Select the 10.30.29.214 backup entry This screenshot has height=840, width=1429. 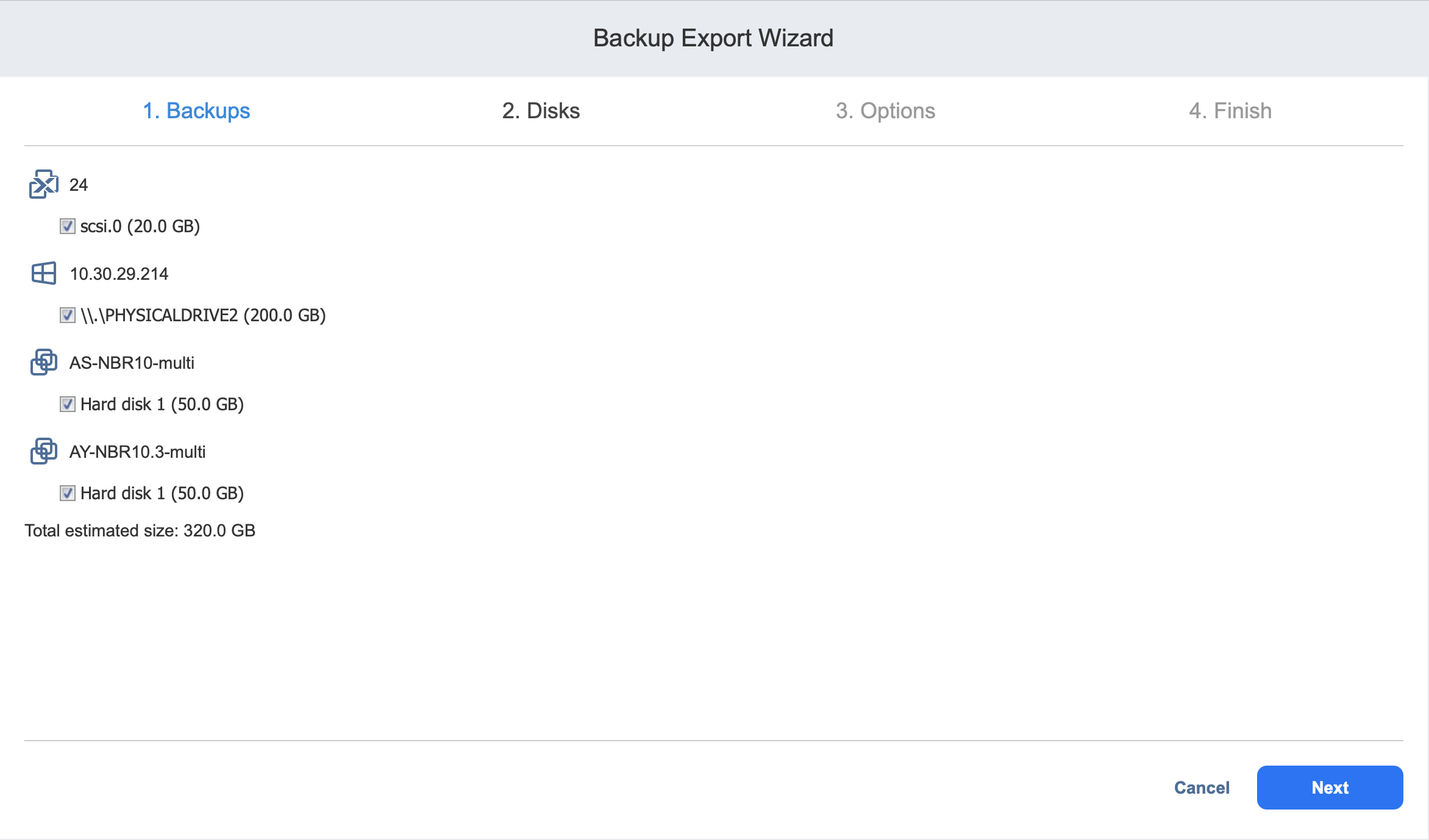119,274
